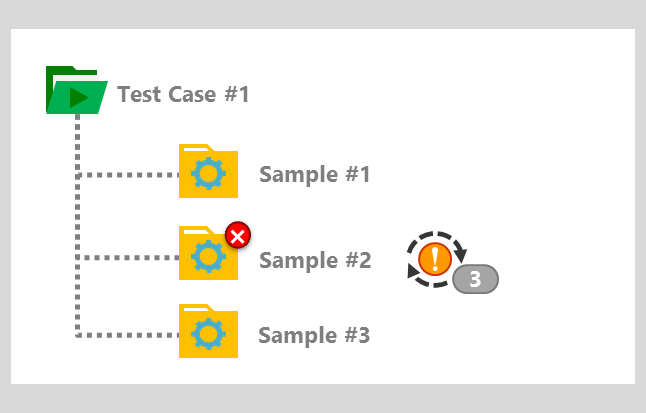The height and width of the screenshot is (413, 646).
Task: Select the Test Case #1 label
Action: pos(183,94)
